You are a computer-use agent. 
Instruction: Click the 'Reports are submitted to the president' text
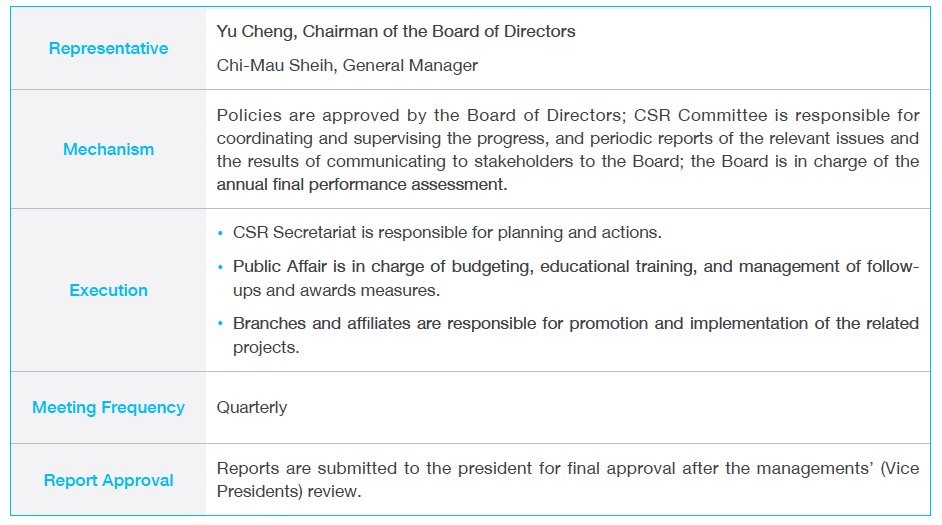pos(568,479)
